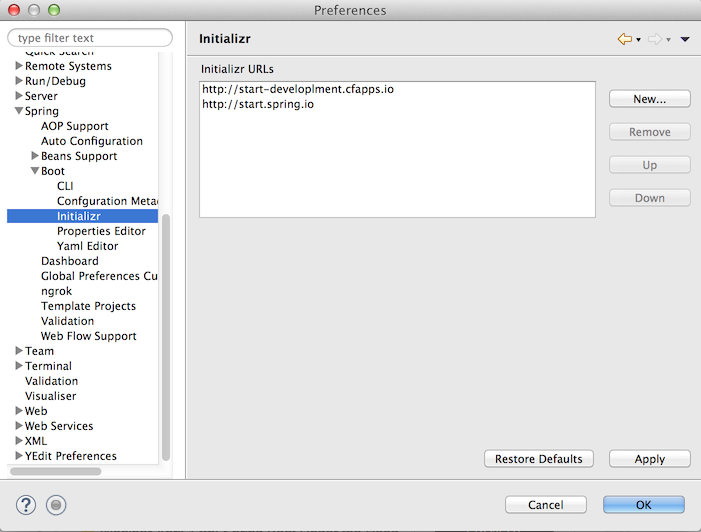
Task: Open Yaml Editor preferences
Action: coord(88,246)
